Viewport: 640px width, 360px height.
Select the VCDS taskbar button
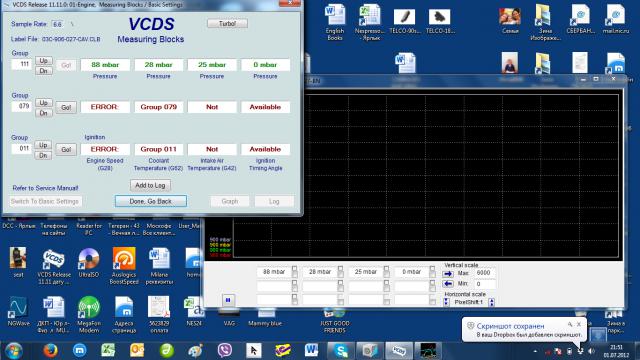pos(399,351)
